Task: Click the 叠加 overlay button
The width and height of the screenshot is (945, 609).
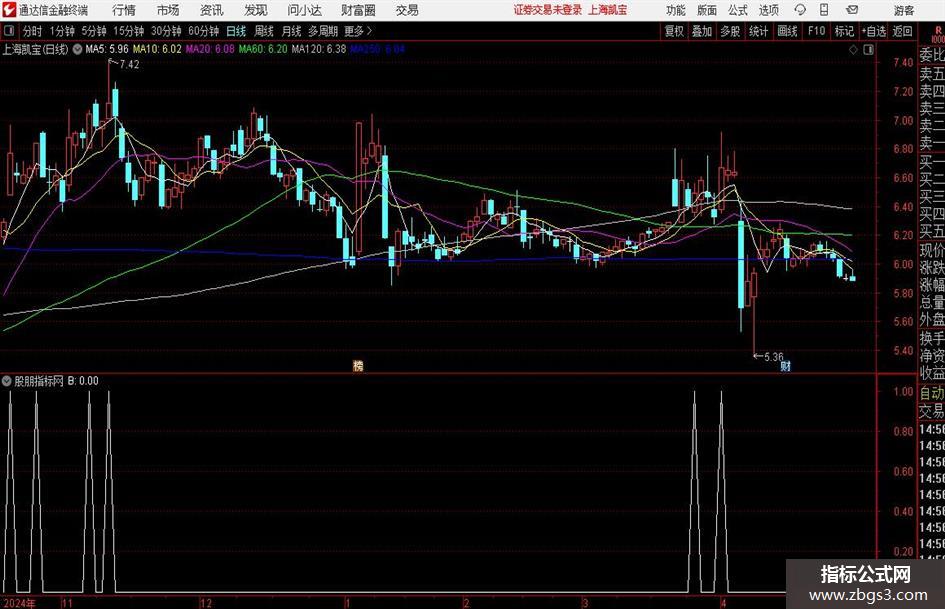Action: coord(702,31)
